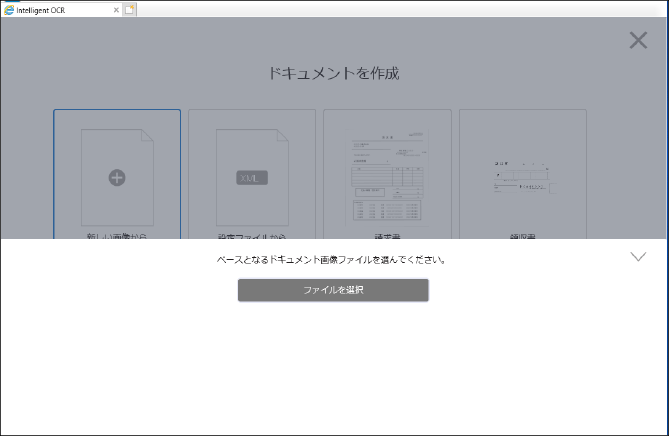Click the 設定ファイルから card label
The height and width of the screenshot is (436, 669).
coord(252,236)
